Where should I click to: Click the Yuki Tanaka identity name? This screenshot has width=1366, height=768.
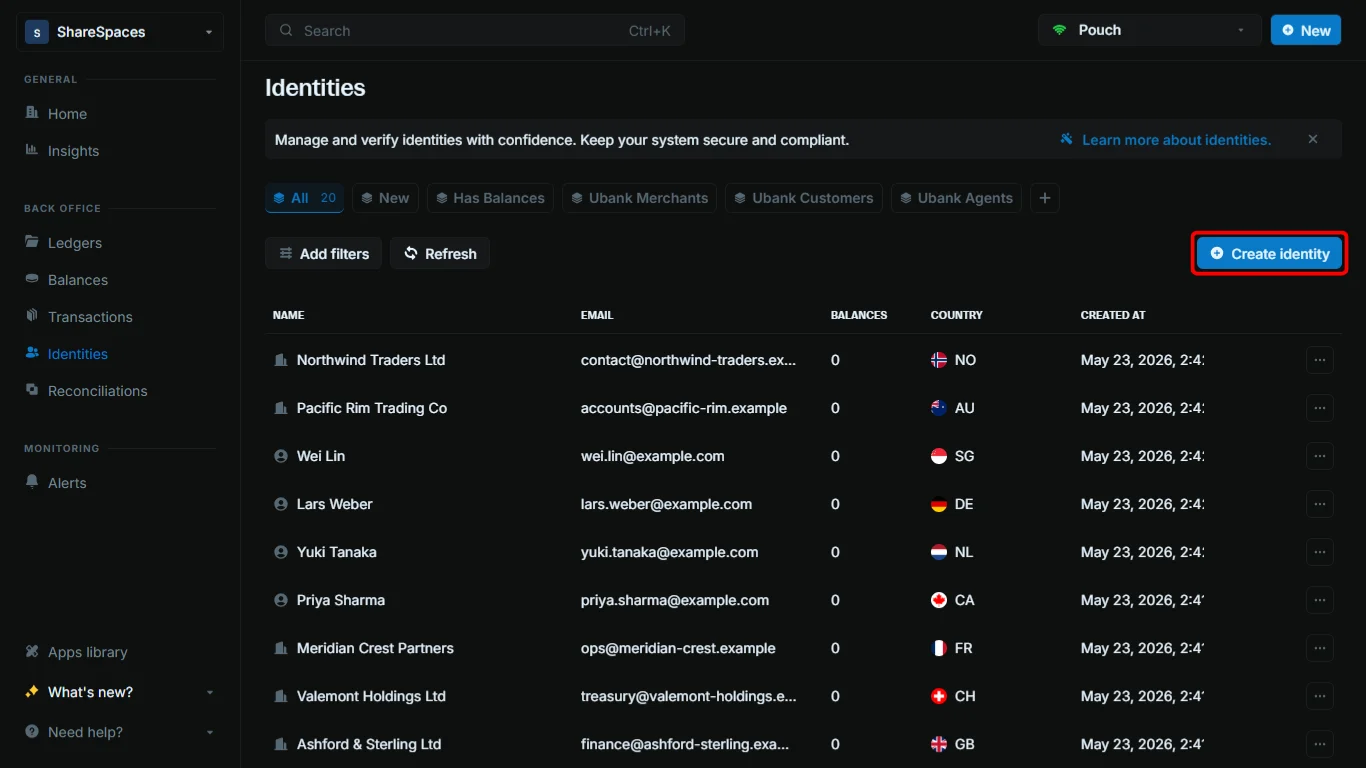tap(337, 552)
